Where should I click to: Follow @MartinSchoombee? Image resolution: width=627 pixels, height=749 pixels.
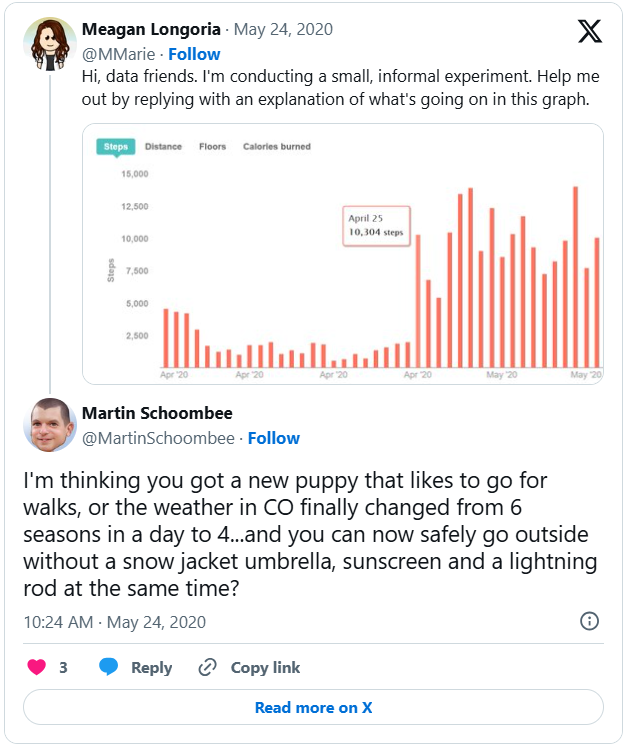click(x=274, y=438)
